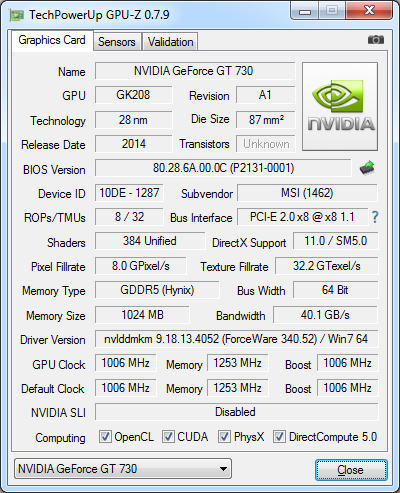Toggle the OpenCL checkbox
This screenshot has height=493, width=400.
pos(105,436)
